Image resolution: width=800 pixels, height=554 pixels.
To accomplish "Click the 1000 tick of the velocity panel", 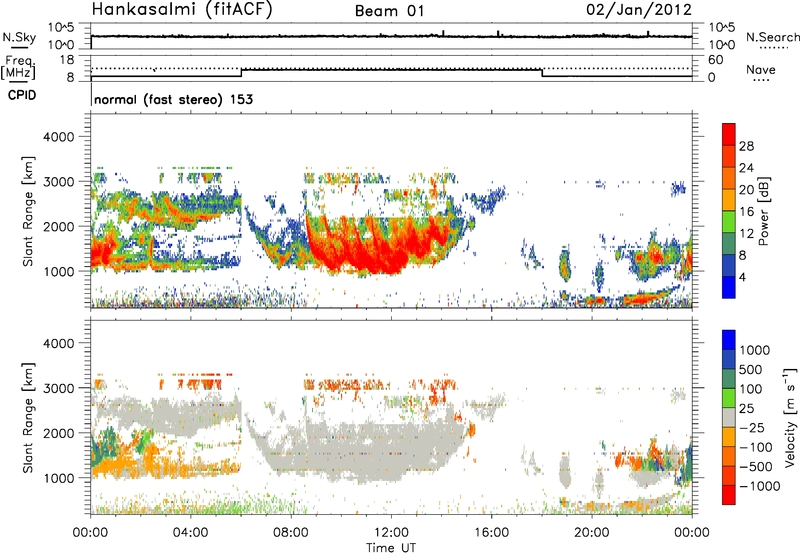I will tap(59, 477).
